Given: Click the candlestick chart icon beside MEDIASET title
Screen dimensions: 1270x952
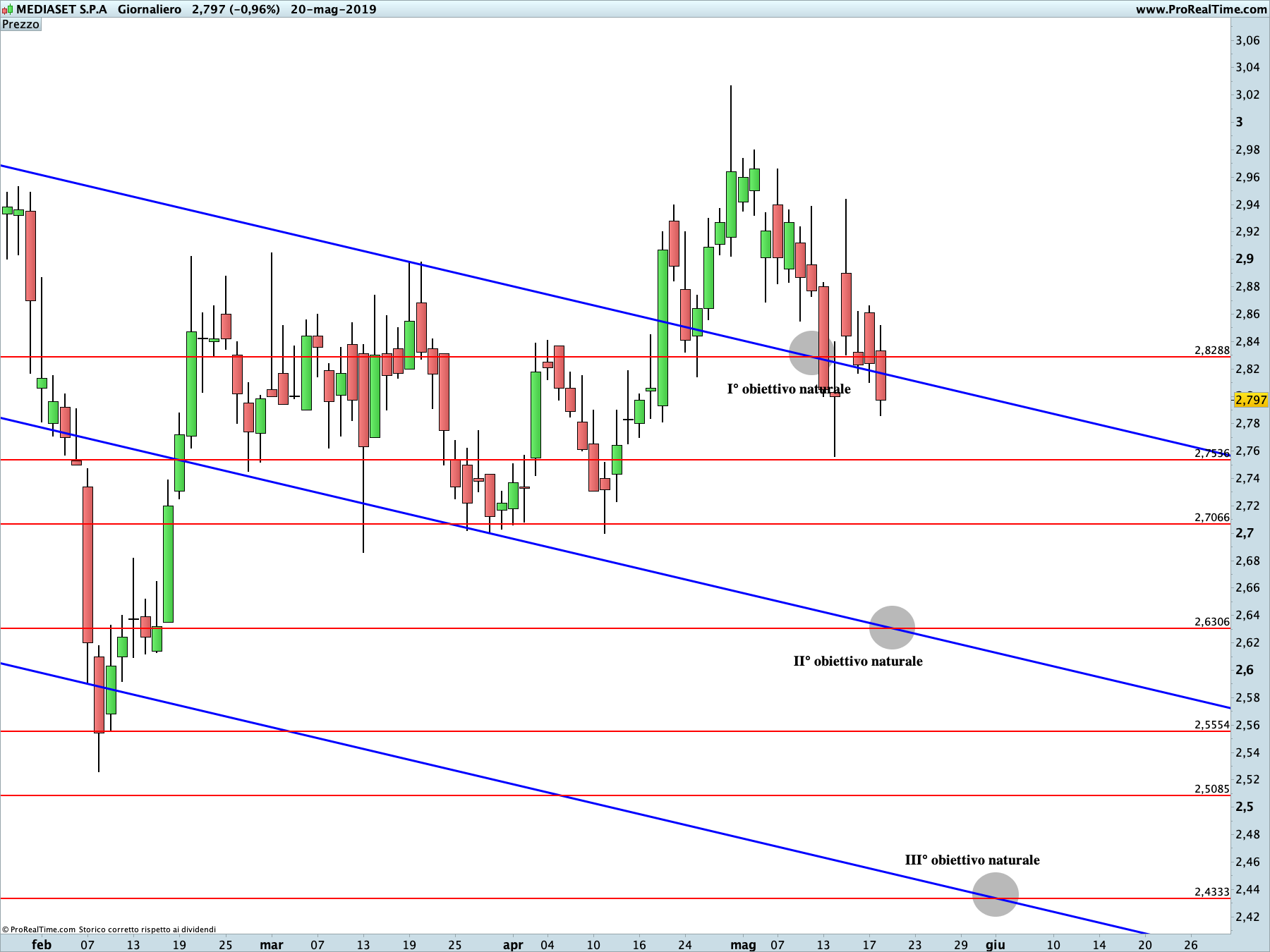Looking at the screenshot, I should click(8, 9).
